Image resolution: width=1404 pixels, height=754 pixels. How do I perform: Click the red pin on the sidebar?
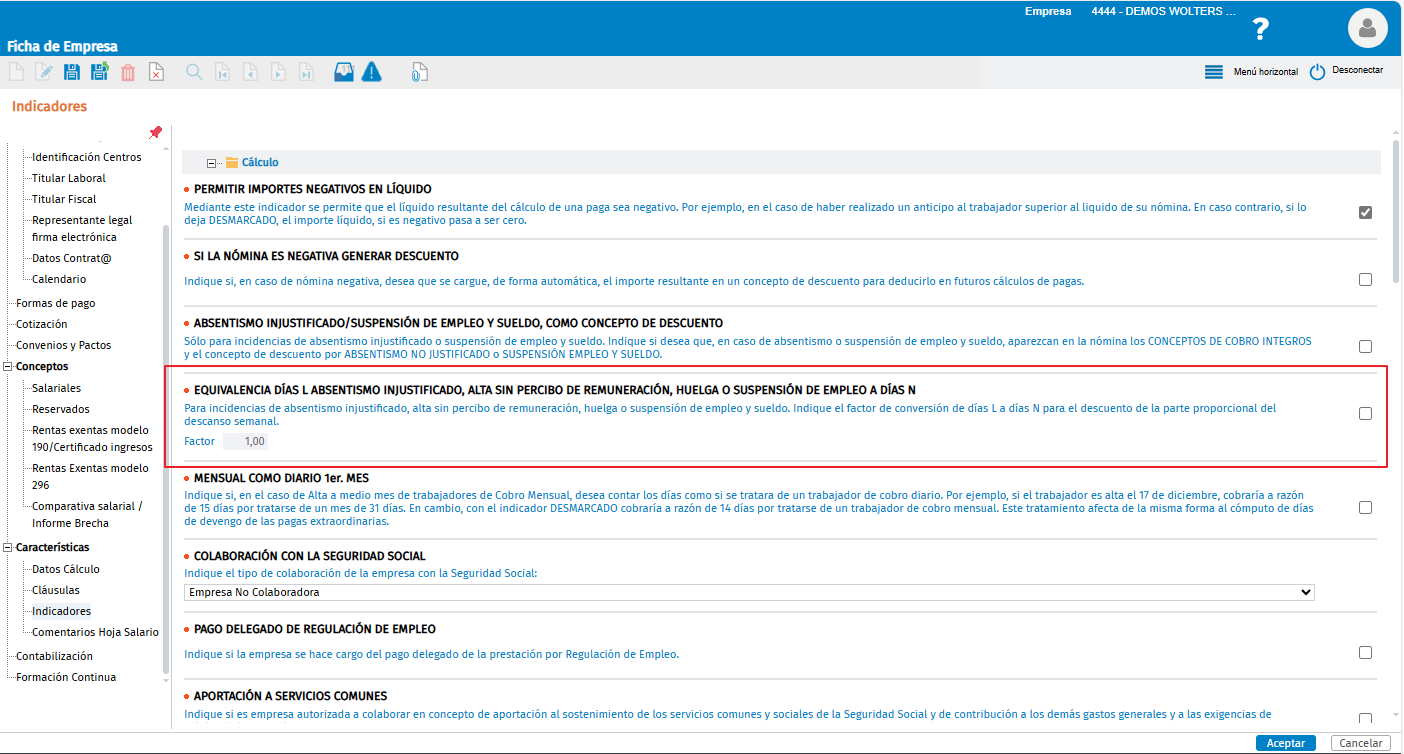155,132
